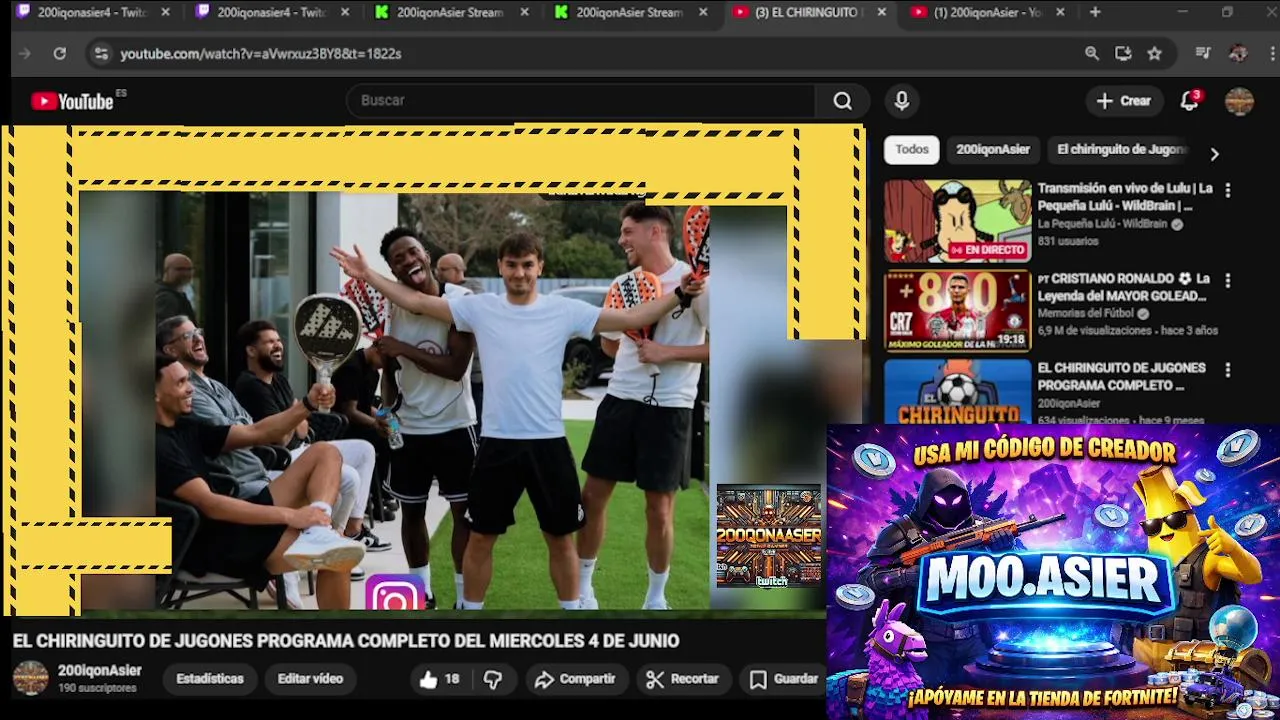Image resolution: width=1280 pixels, height=720 pixels.
Task: Open options menu for Lulu live video
Action: pos(1228,190)
